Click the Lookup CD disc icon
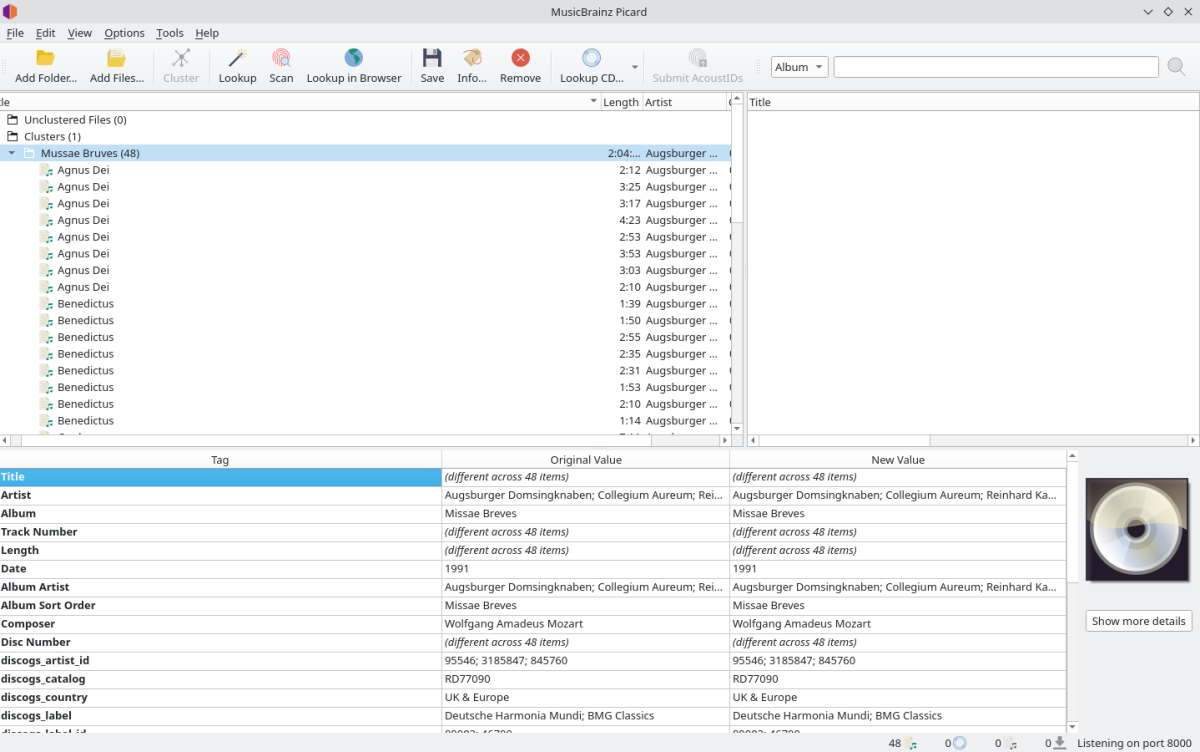Viewport: 1200px width, 752px height. [591, 59]
